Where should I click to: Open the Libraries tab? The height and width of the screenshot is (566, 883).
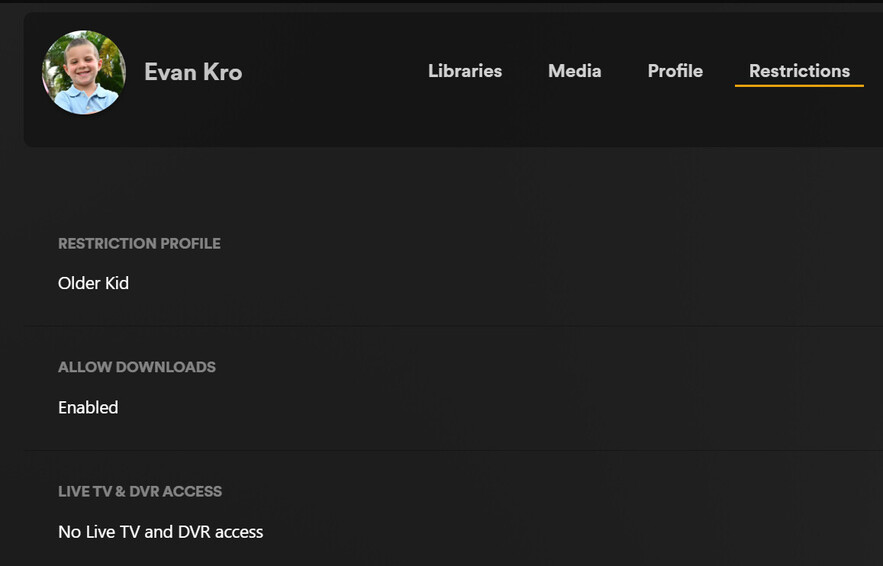(x=465, y=71)
